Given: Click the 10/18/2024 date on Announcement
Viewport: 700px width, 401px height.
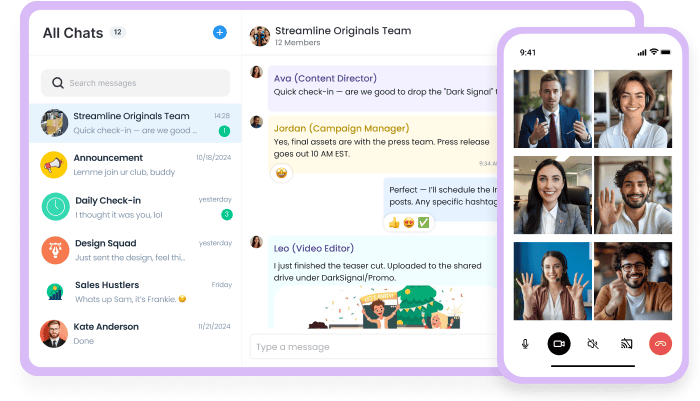Looking at the screenshot, I should click(x=213, y=157).
